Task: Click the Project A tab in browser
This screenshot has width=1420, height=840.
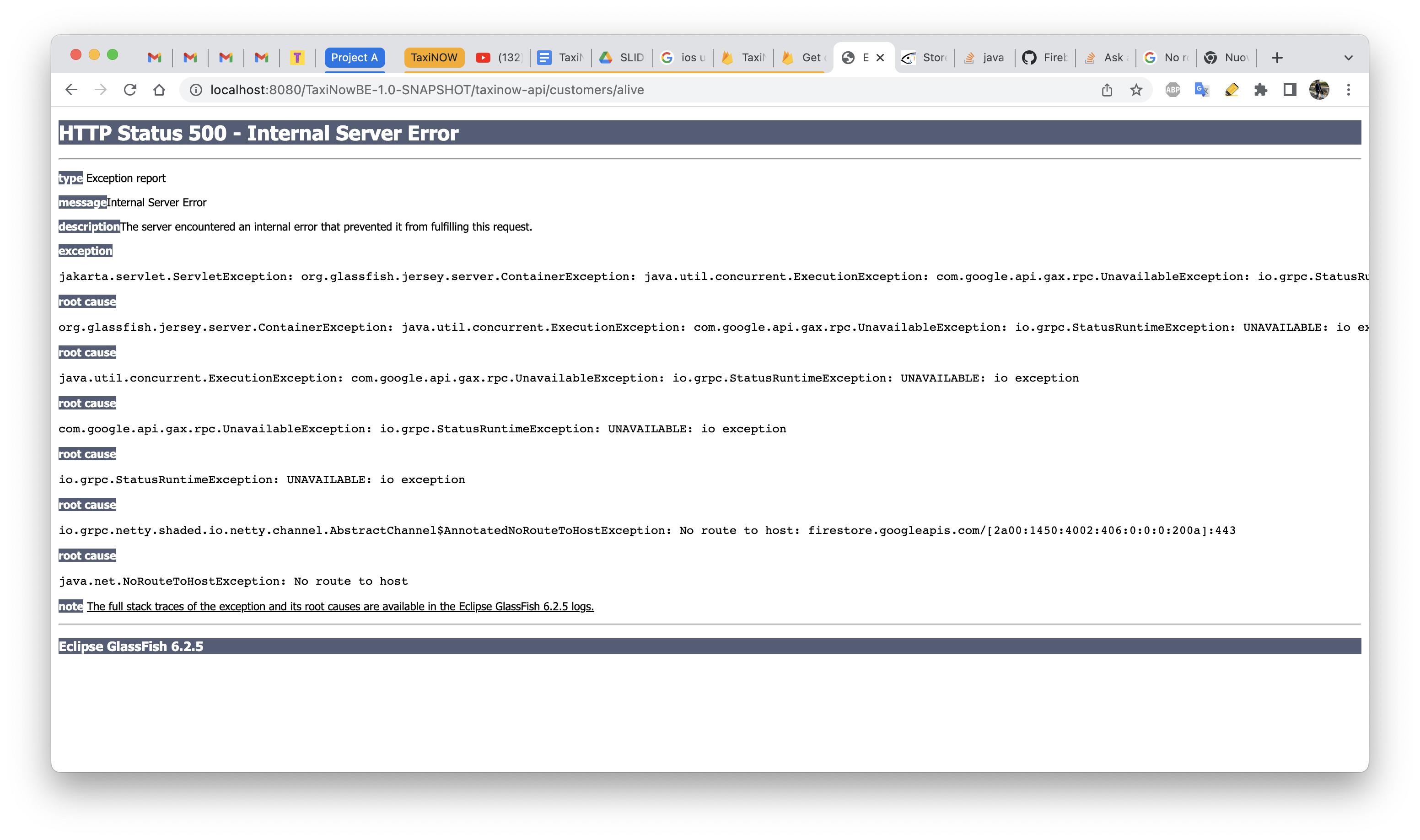Action: coord(354,57)
